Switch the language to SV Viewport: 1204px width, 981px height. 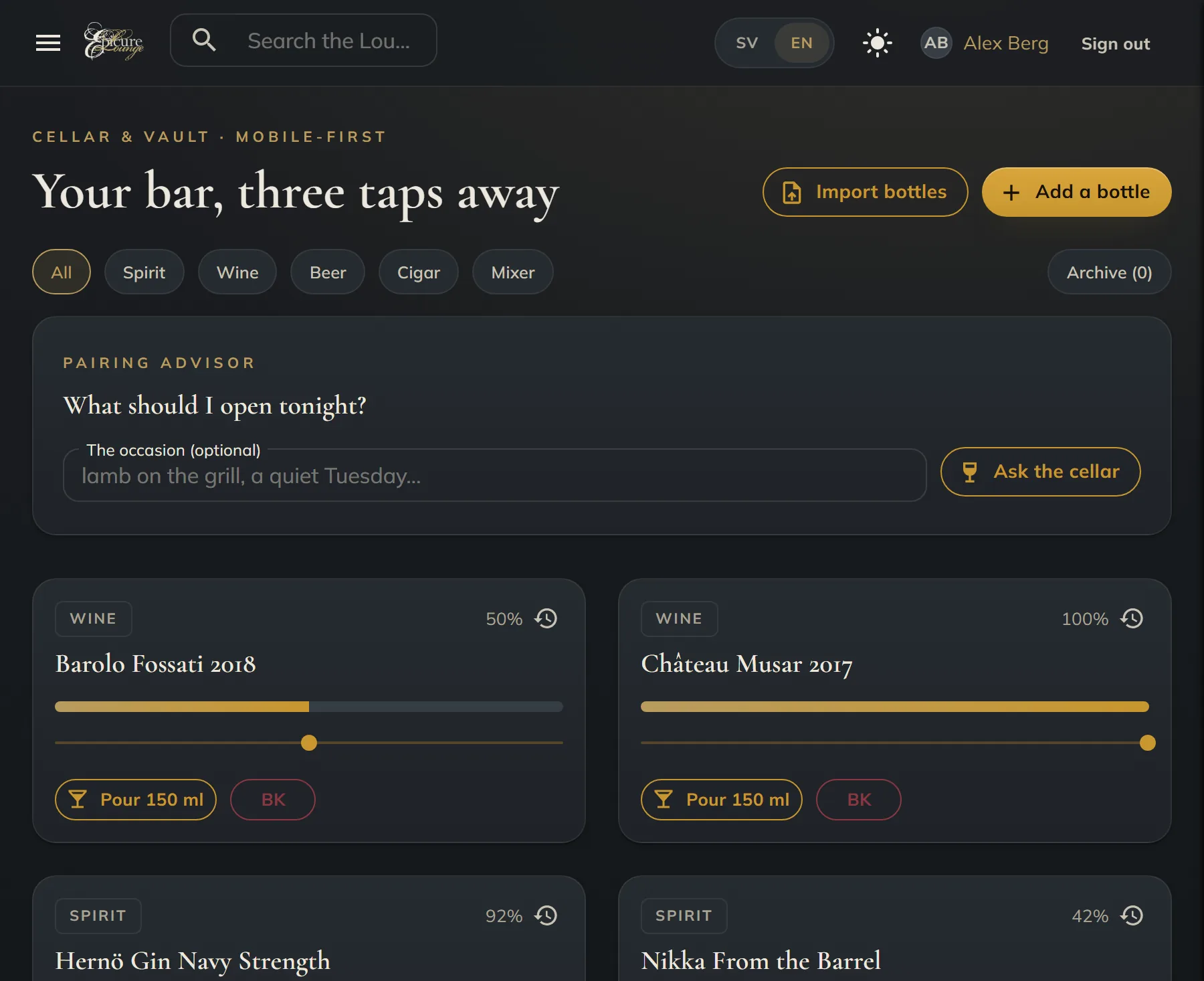(x=746, y=43)
